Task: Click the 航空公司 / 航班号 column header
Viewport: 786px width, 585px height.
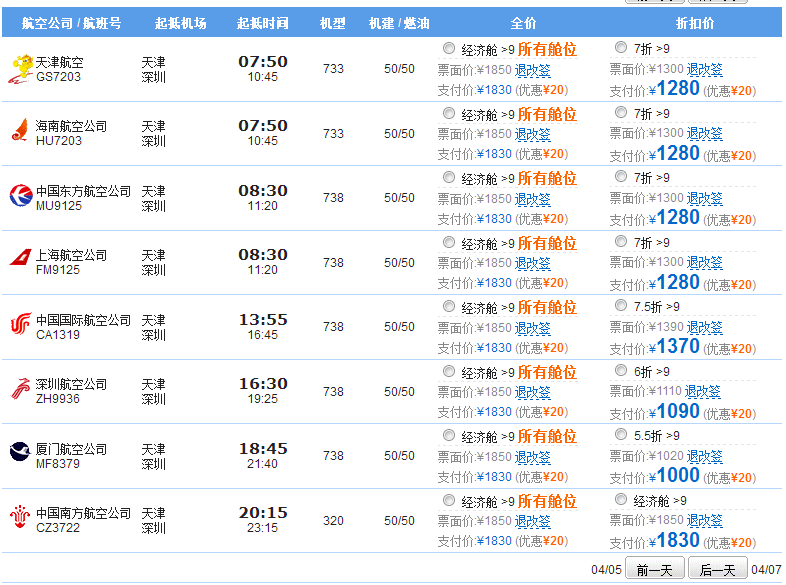Action: point(71,23)
